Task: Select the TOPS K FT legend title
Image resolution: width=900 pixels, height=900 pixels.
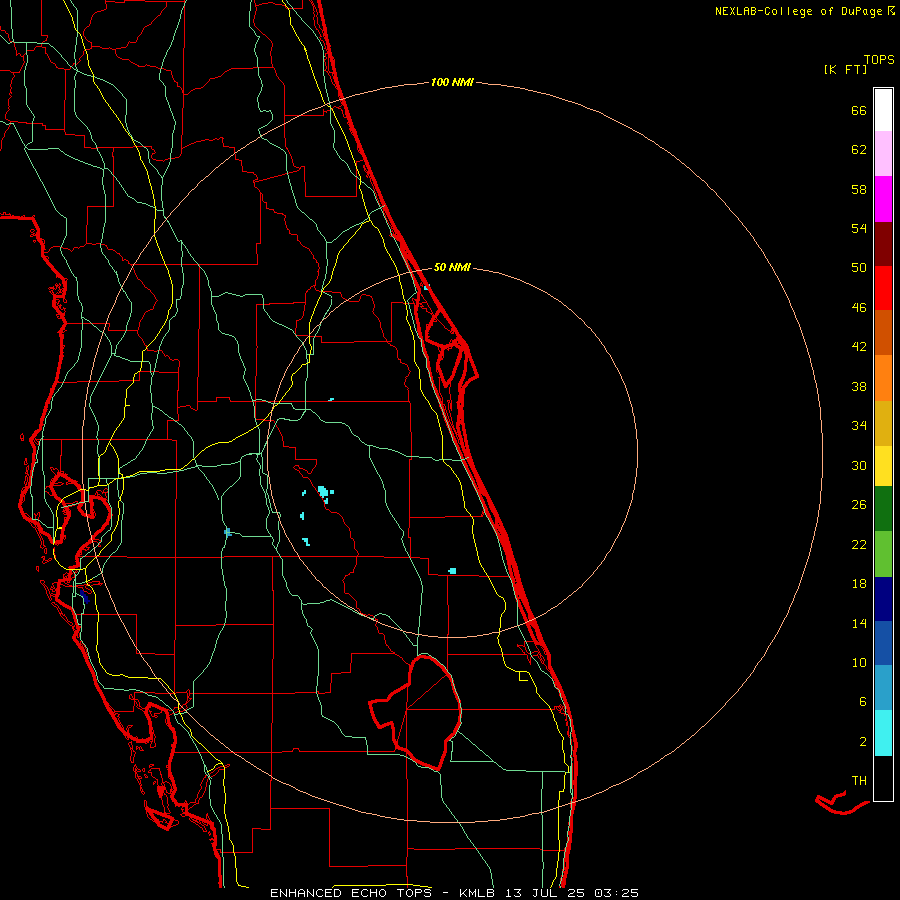Action: 859,64
